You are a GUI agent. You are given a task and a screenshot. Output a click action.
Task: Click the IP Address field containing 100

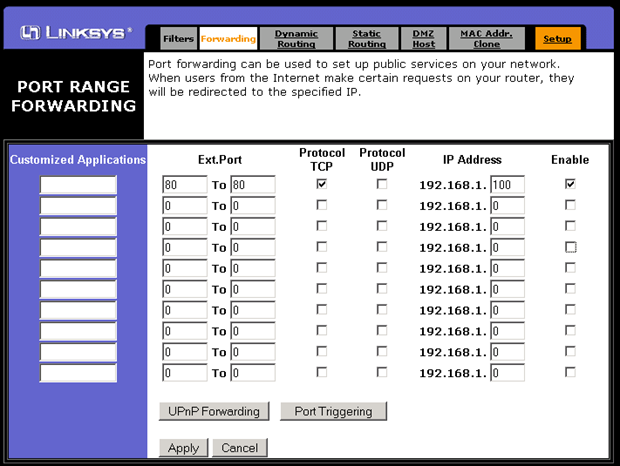[x=507, y=185]
